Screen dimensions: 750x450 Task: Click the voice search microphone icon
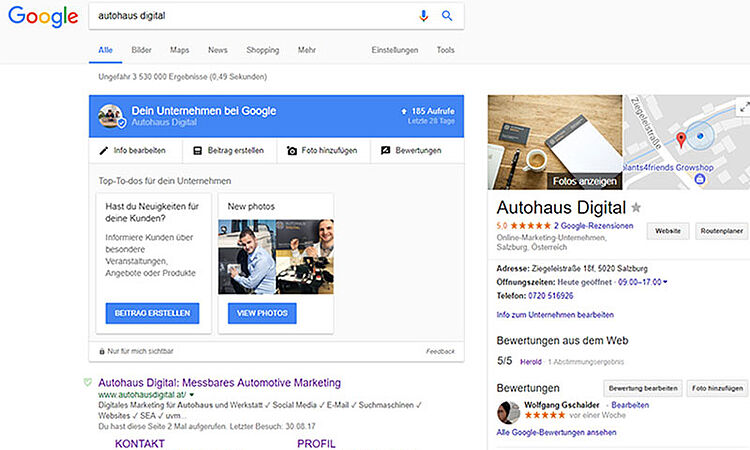423,16
